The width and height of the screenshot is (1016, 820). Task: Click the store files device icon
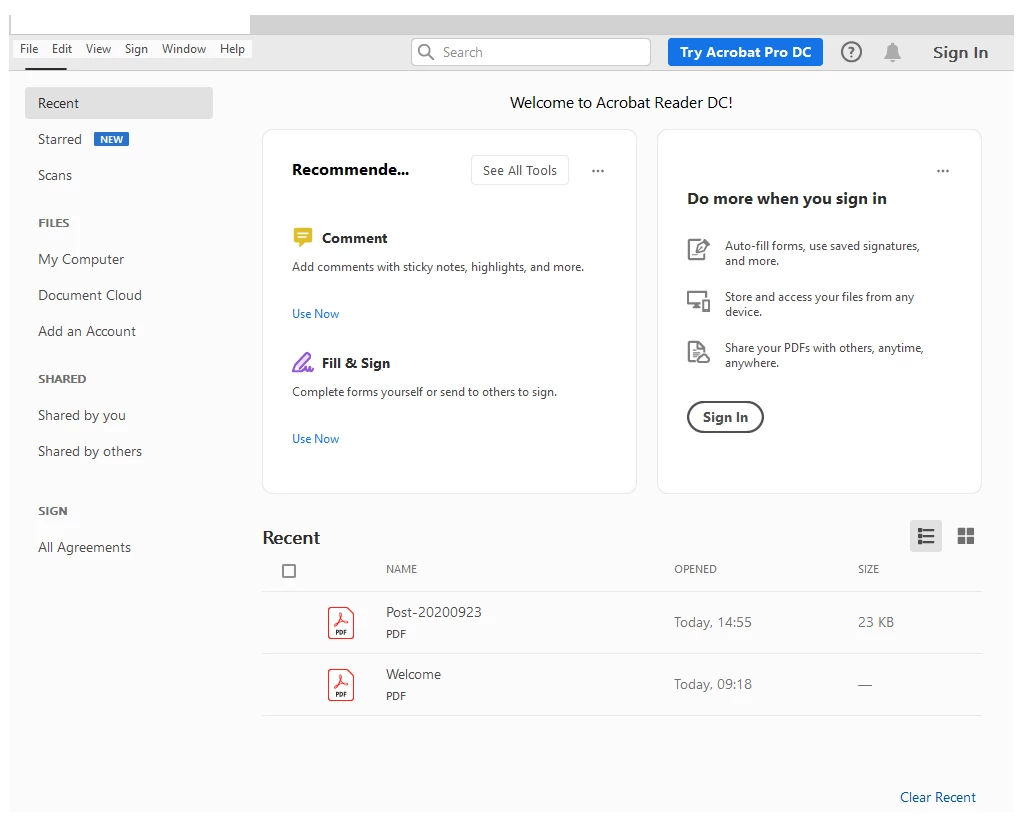tap(698, 301)
